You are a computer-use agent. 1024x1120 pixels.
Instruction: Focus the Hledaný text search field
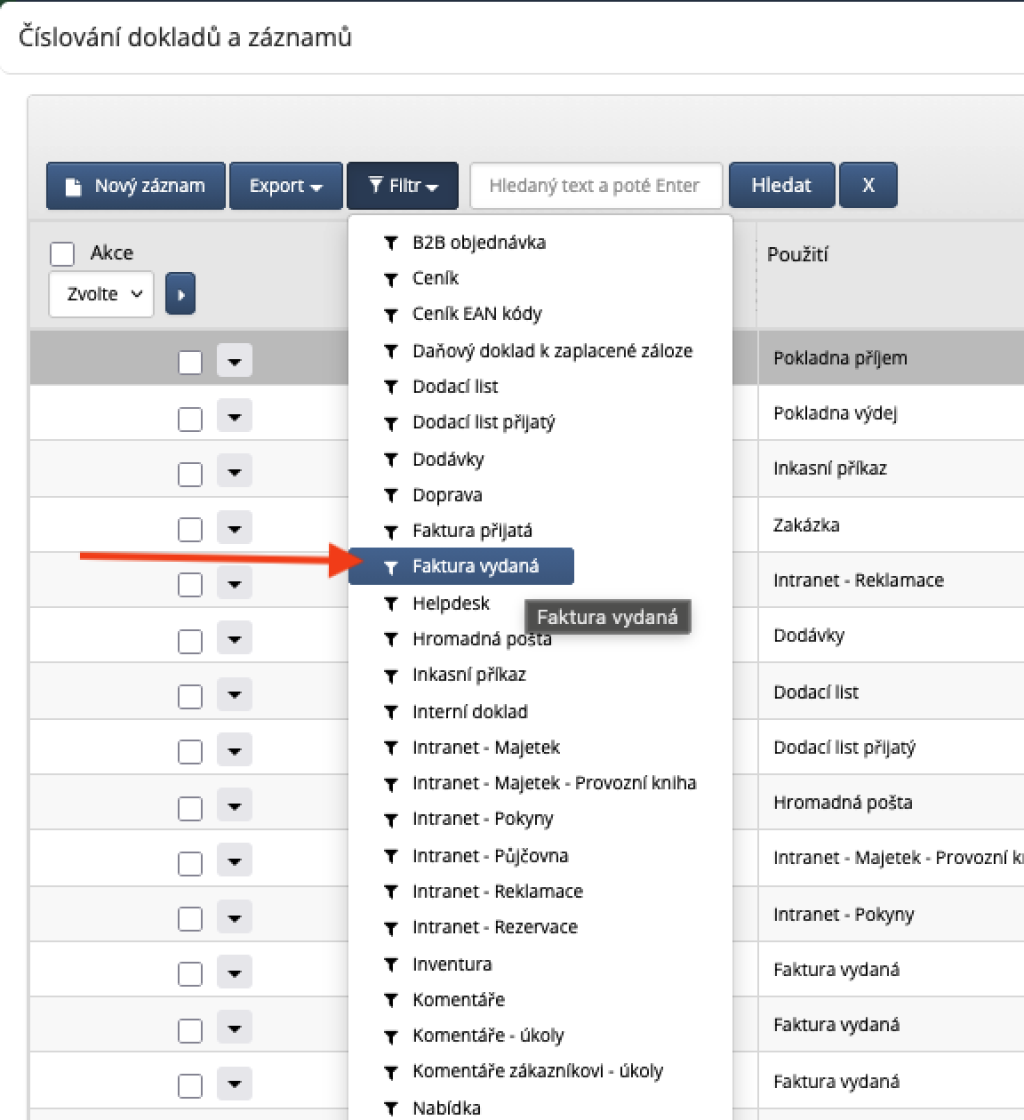coord(595,186)
